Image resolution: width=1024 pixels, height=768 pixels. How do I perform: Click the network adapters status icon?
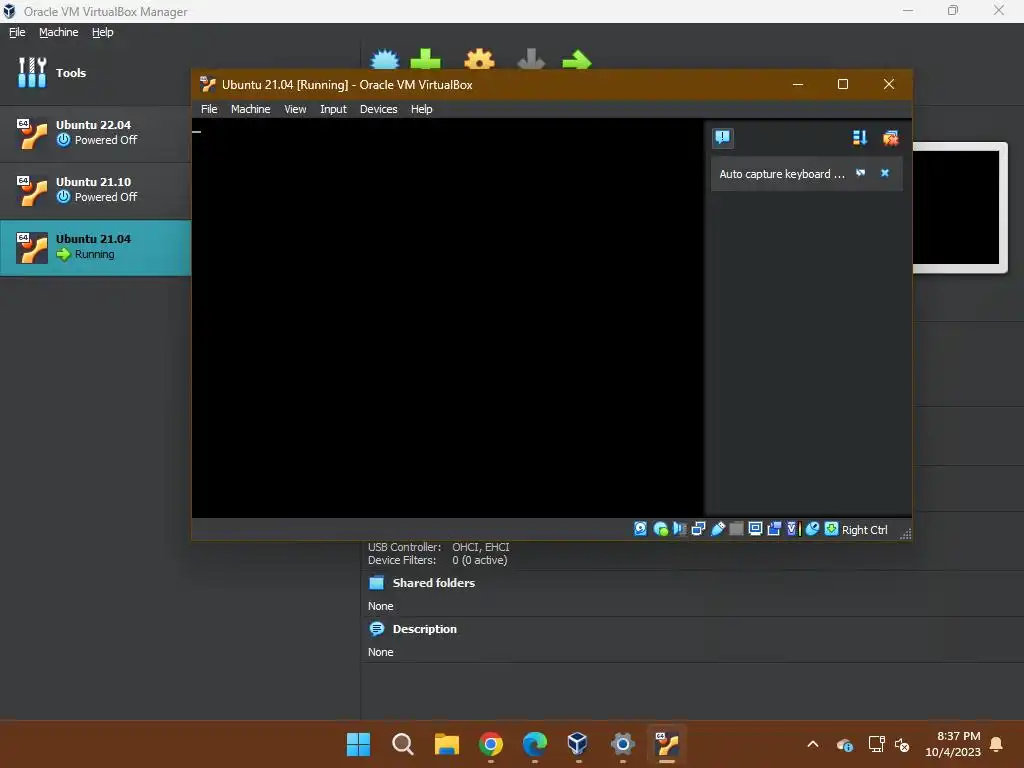698,529
